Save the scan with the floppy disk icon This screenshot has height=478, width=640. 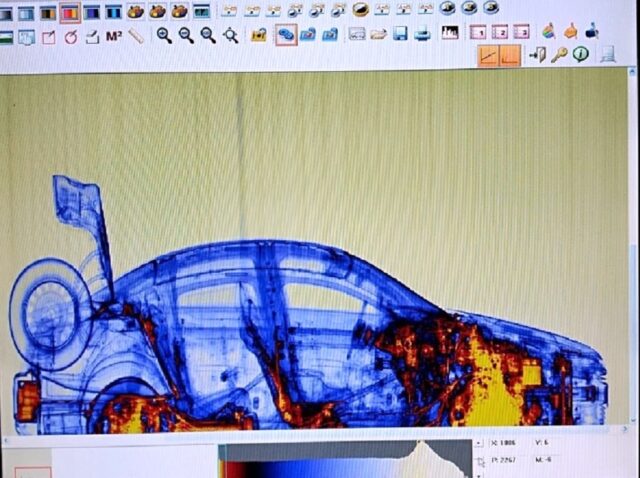click(x=400, y=34)
